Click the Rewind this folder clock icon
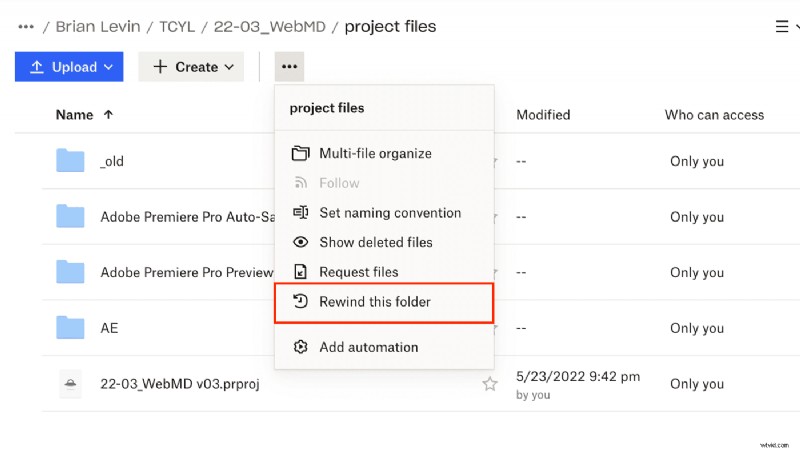 coord(300,301)
